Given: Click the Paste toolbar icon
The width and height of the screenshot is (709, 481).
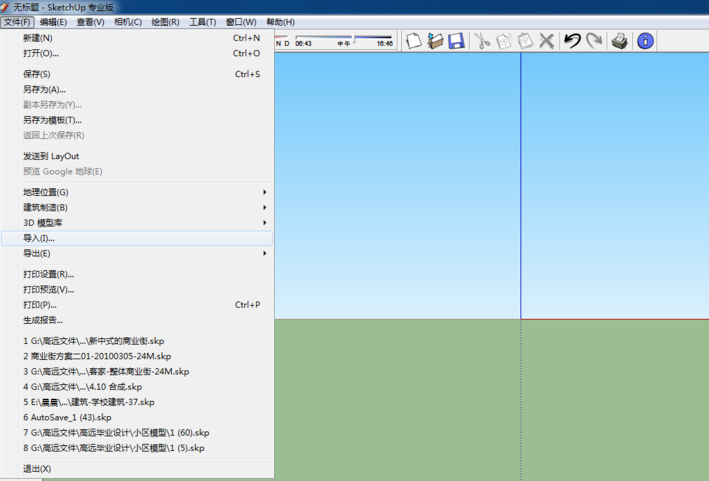Looking at the screenshot, I should [x=525, y=41].
